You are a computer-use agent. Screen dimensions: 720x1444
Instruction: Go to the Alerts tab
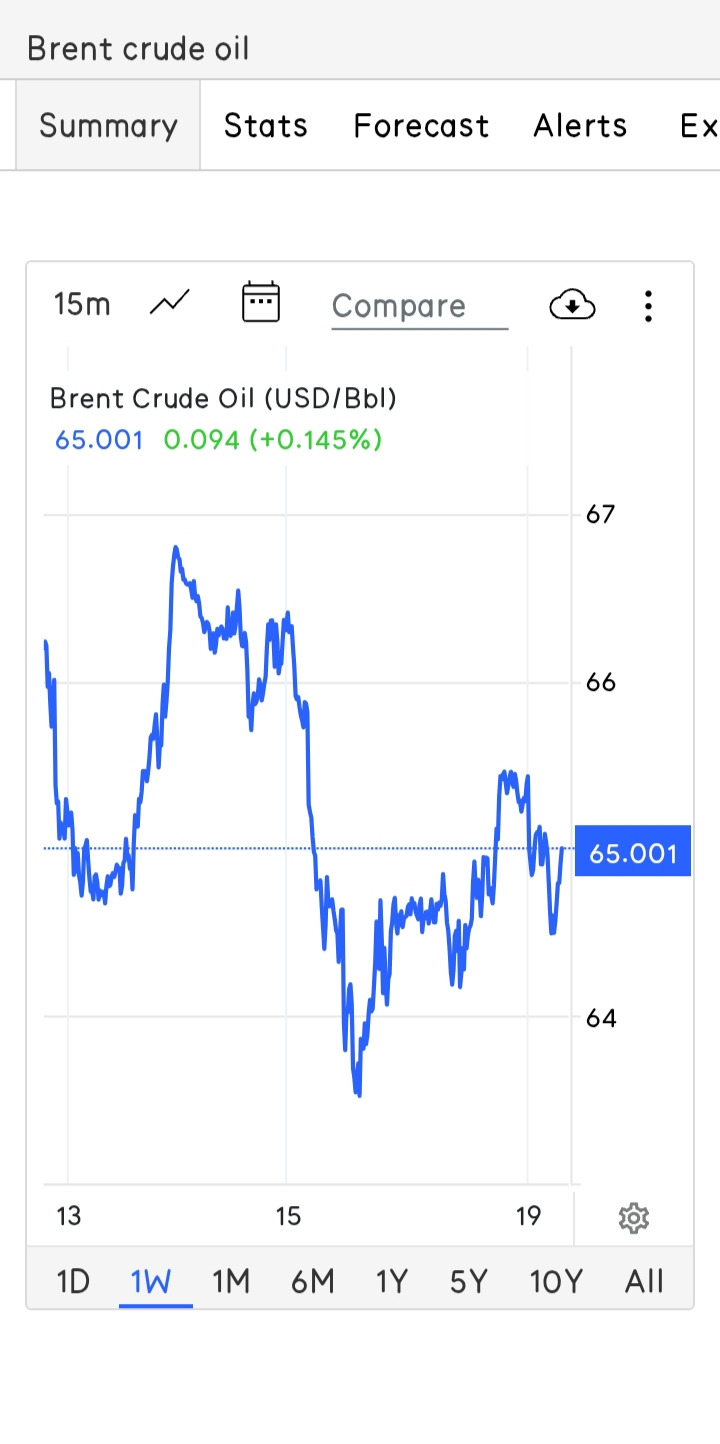[x=580, y=126]
